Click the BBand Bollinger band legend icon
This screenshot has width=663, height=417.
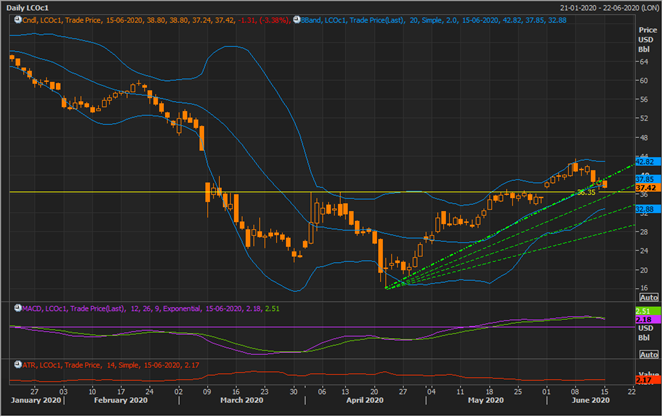click(296, 19)
